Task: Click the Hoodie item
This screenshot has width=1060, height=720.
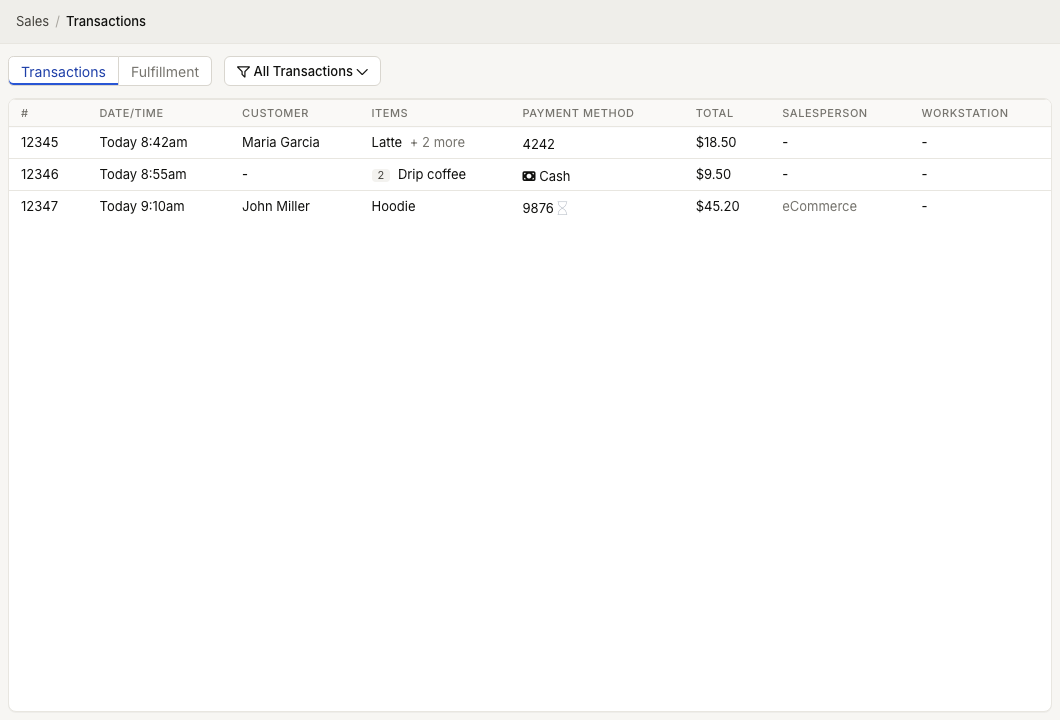Action: (x=393, y=206)
